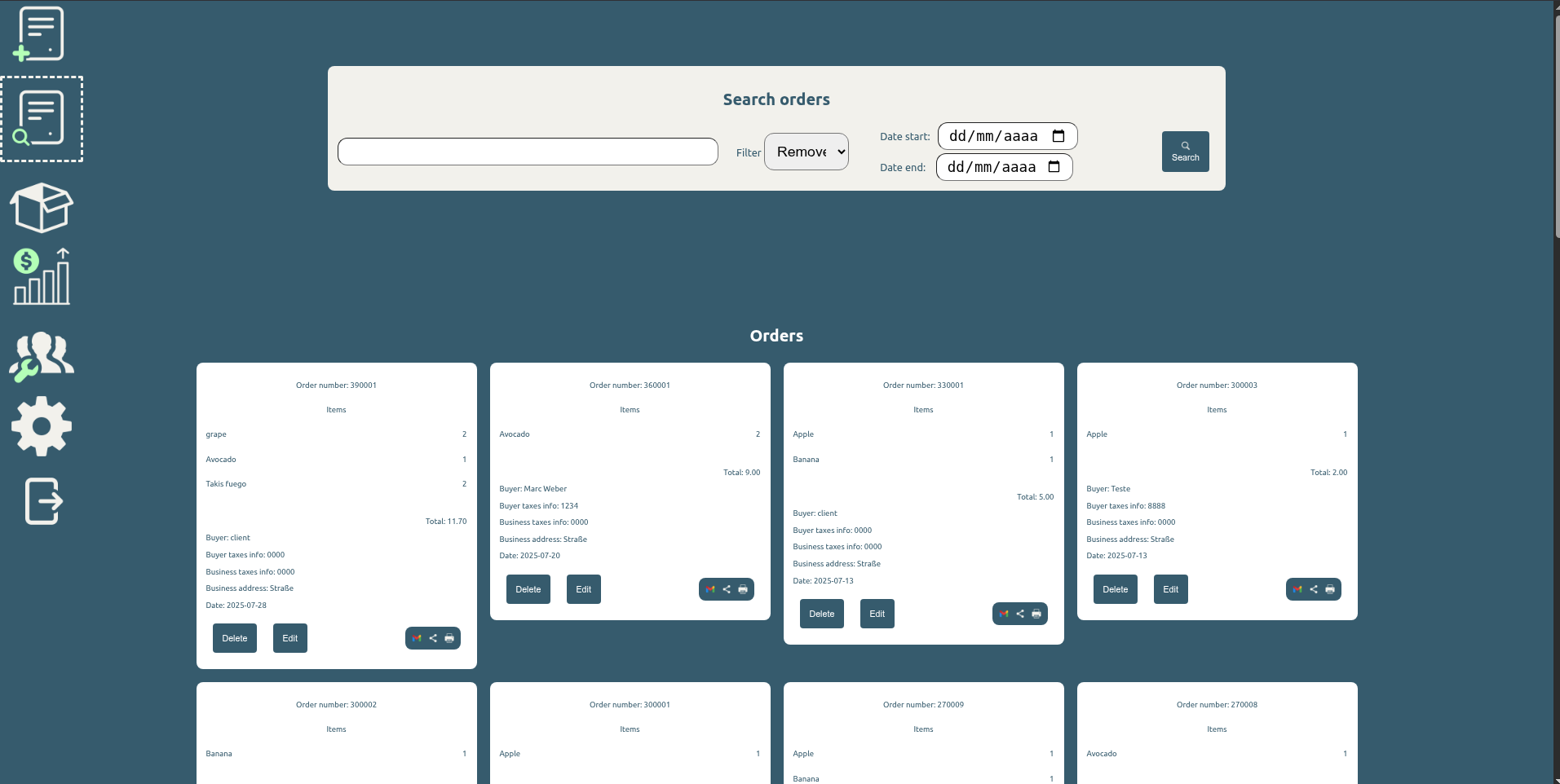Print order 330001 with the printer icon
1560x784 pixels.
[1036, 614]
